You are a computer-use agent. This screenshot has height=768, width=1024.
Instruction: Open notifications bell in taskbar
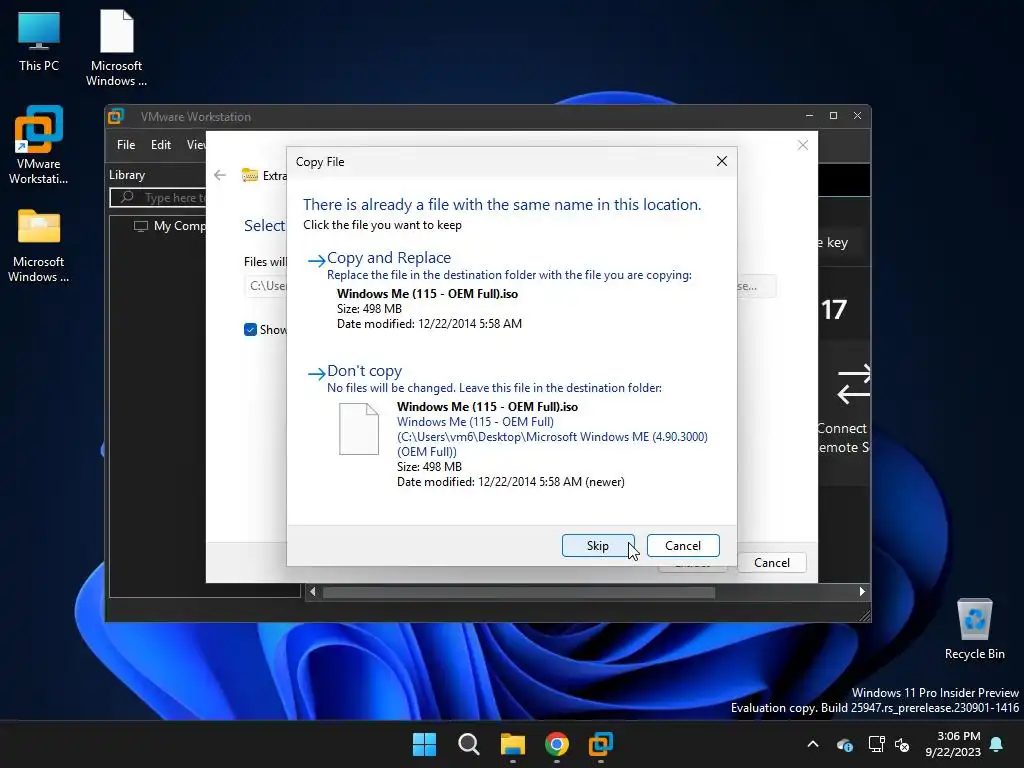click(997, 744)
